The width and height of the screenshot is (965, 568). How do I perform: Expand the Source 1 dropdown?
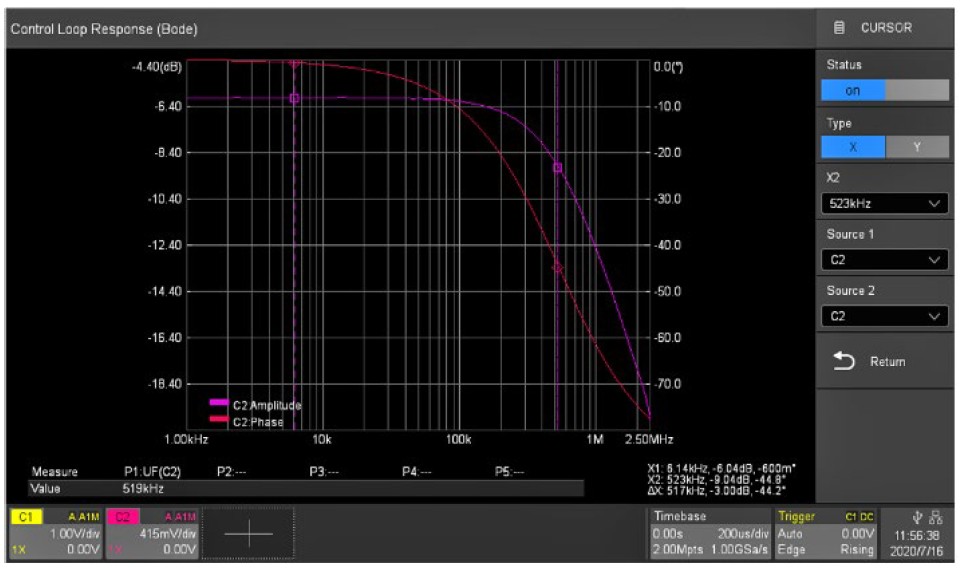(884, 260)
